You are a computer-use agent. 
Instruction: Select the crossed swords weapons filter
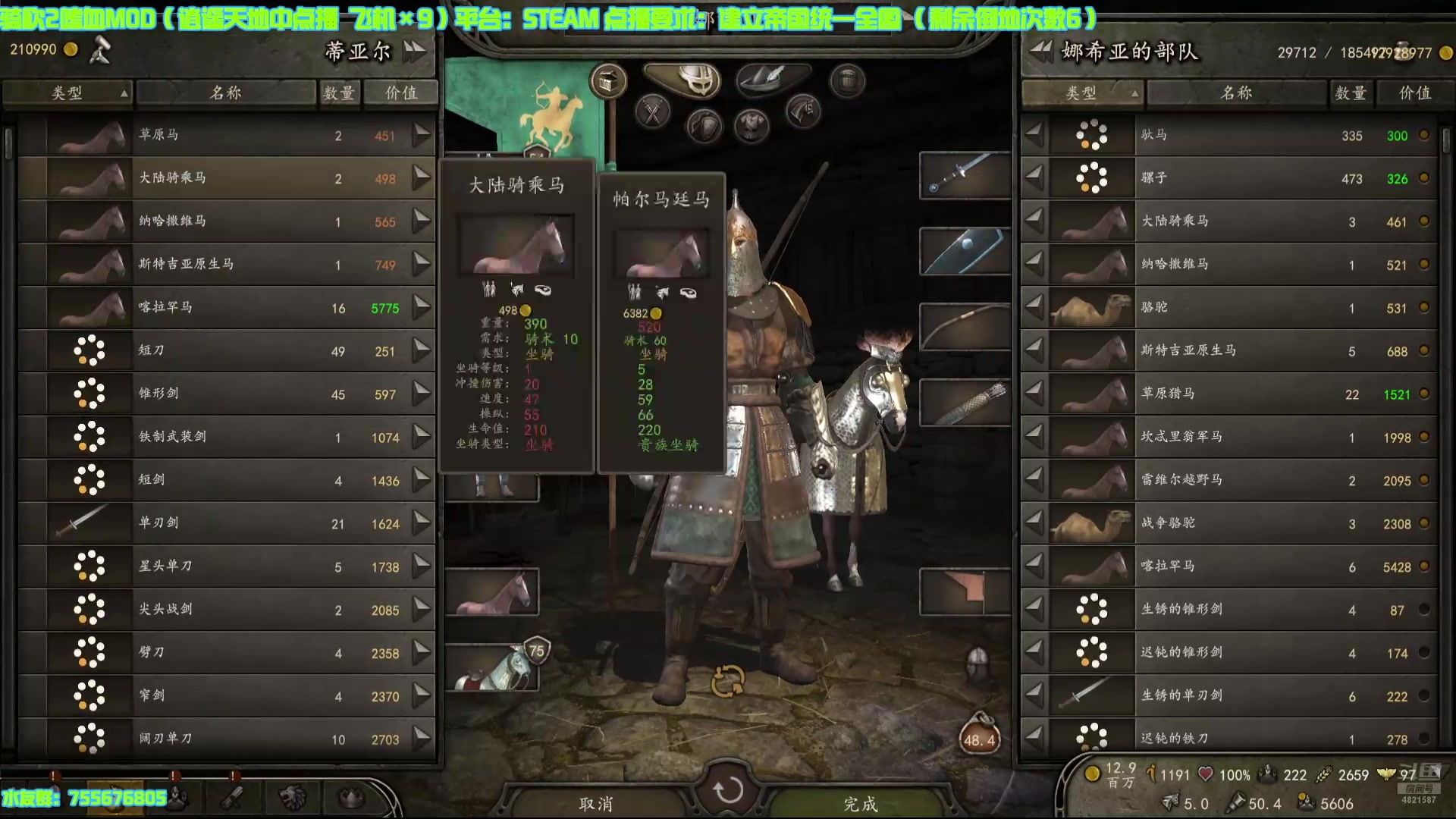[652, 113]
